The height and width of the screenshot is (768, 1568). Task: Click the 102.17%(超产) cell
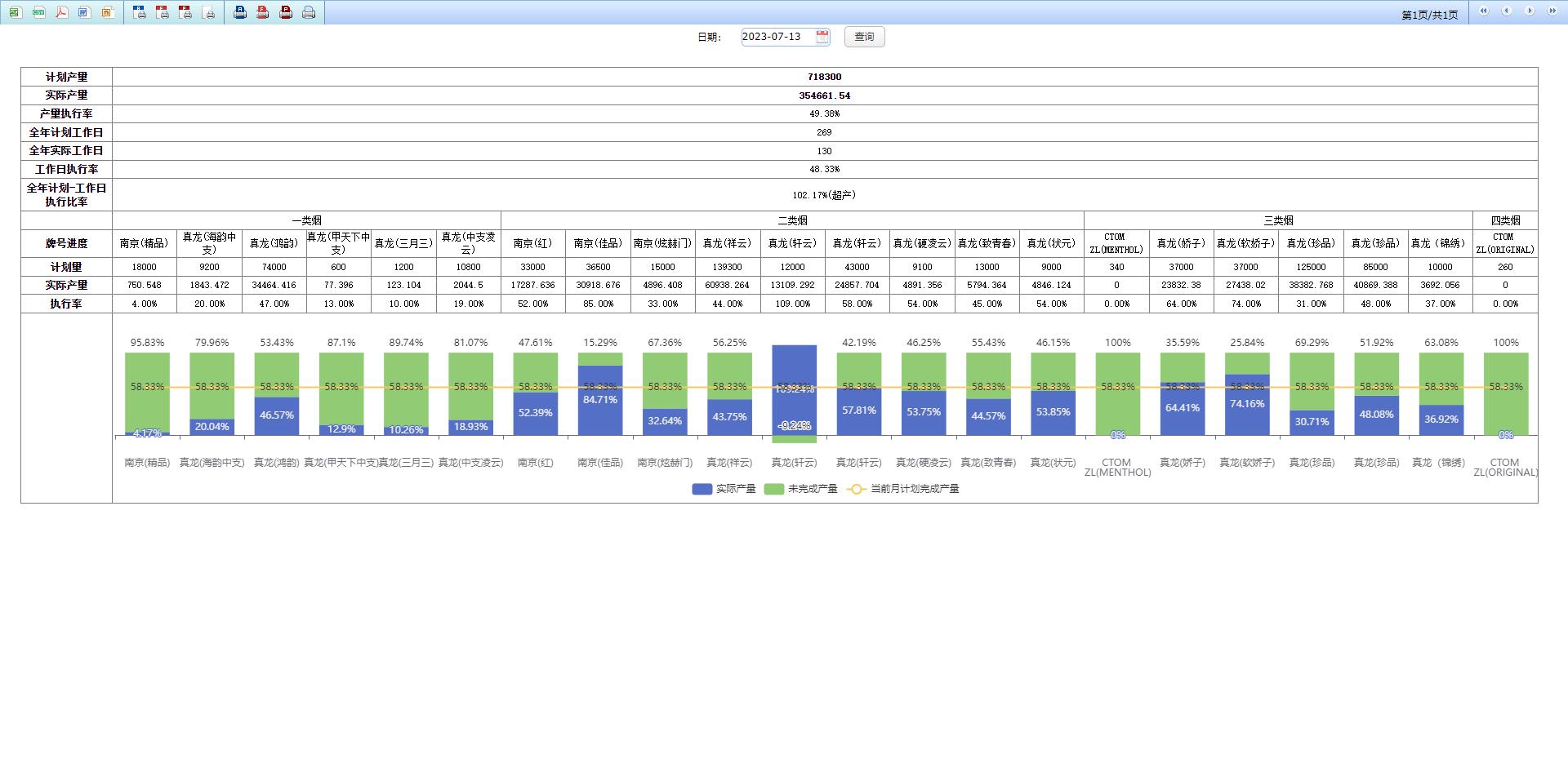pyautogui.click(x=825, y=195)
